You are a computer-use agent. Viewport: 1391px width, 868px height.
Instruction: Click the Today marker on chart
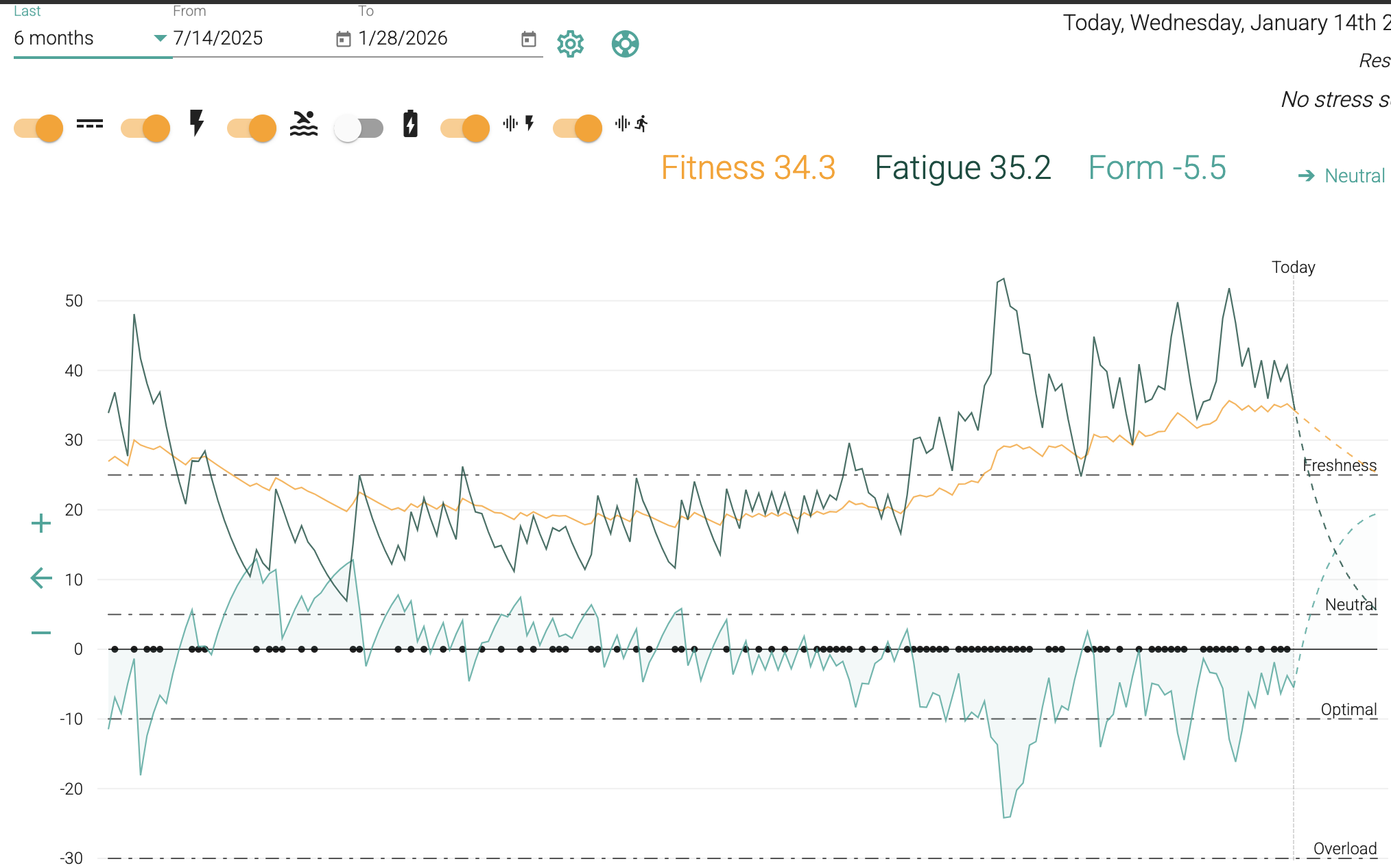click(1293, 267)
